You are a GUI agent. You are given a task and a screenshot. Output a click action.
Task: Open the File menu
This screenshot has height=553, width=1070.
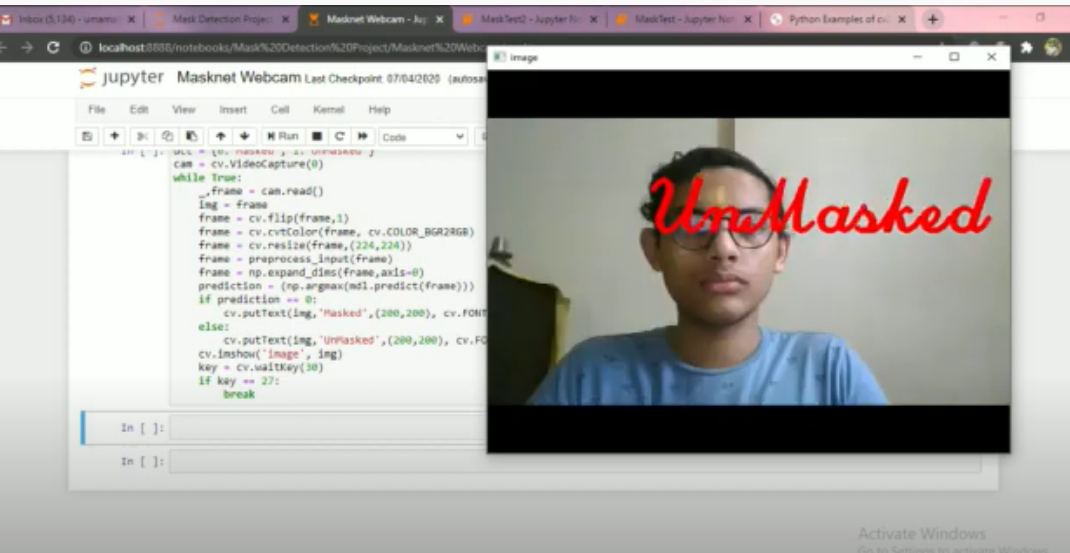[97, 109]
